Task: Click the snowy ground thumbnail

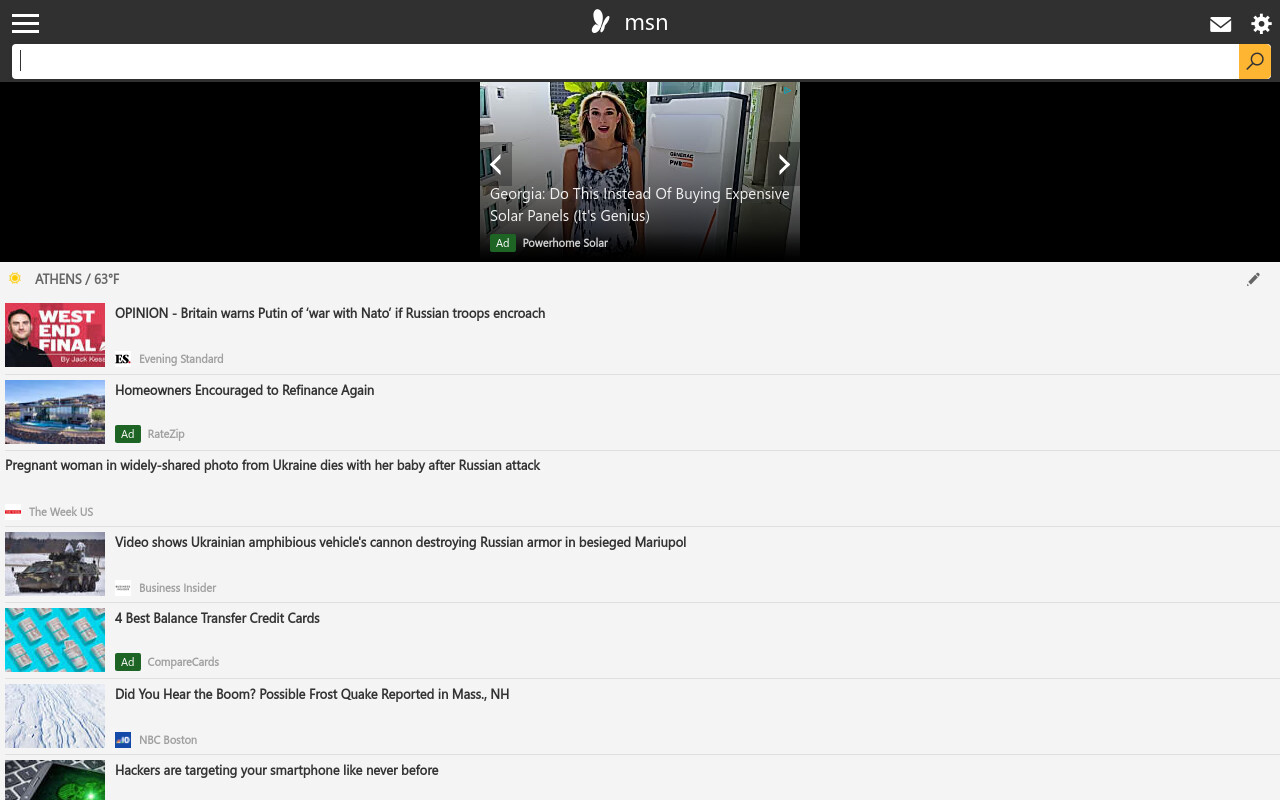Action: 55,716
